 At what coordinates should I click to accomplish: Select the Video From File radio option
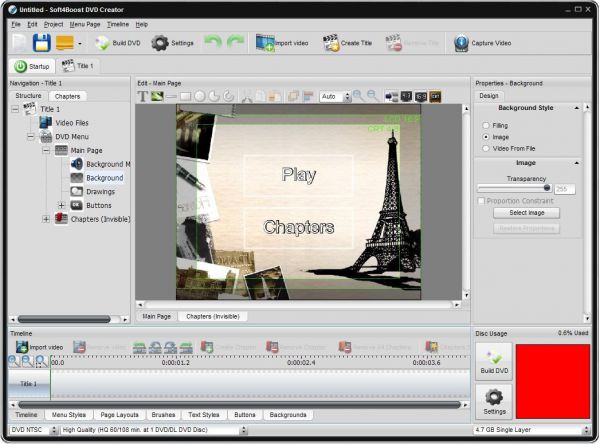pos(487,146)
